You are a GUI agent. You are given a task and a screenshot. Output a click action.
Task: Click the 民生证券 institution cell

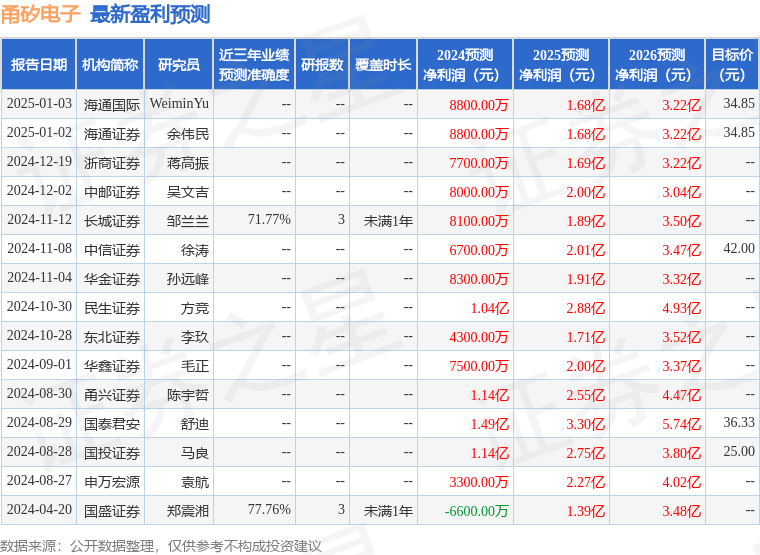pyautogui.click(x=112, y=308)
